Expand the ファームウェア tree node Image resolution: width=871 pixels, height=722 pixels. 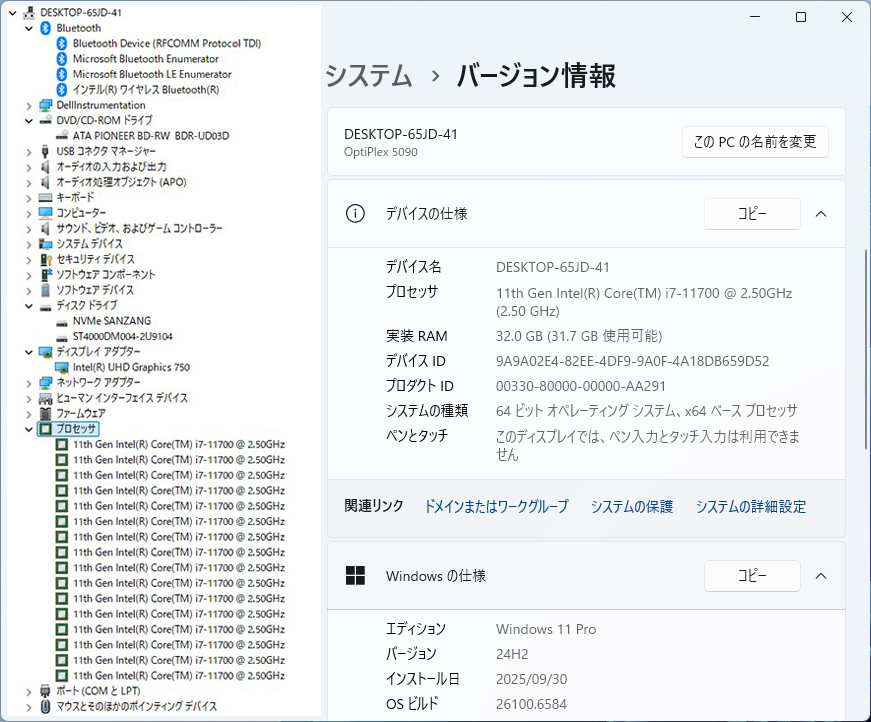28,413
